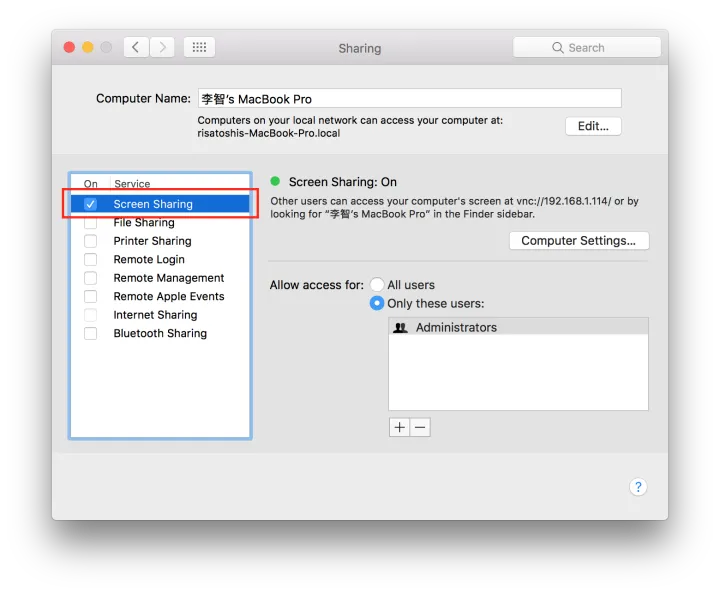The image size is (720, 594).
Task: Click the magnifying glass search icon
Action: tap(557, 48)
